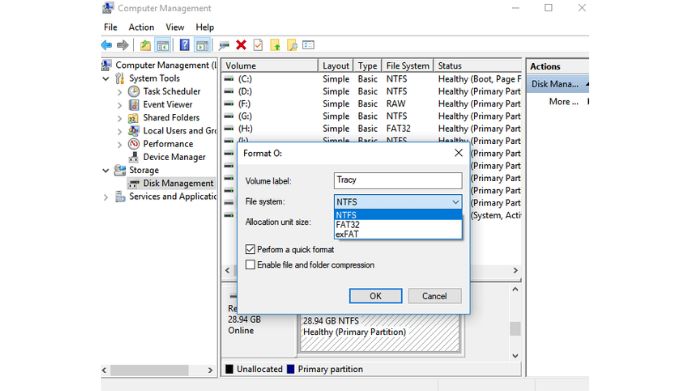Expand the Event Viewer node arrow
This screenshot has width=696, height=391.
[x=119, y=105]
